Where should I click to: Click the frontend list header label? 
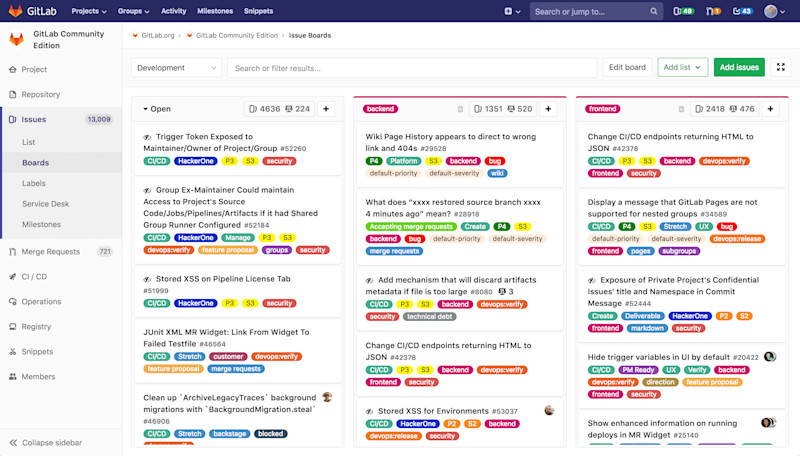[x=603, y=109]
